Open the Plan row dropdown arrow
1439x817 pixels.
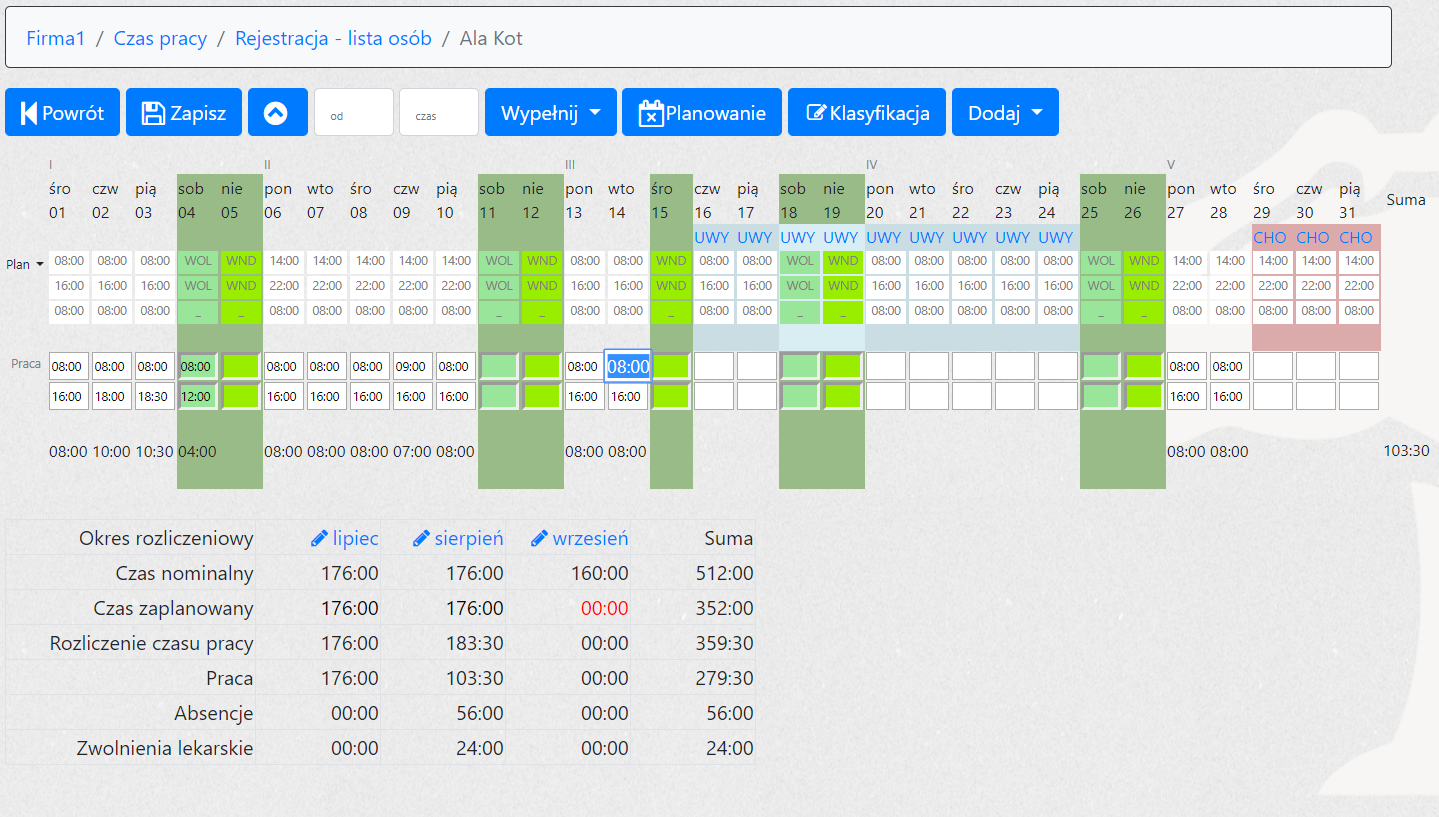[x=40, y=265]
